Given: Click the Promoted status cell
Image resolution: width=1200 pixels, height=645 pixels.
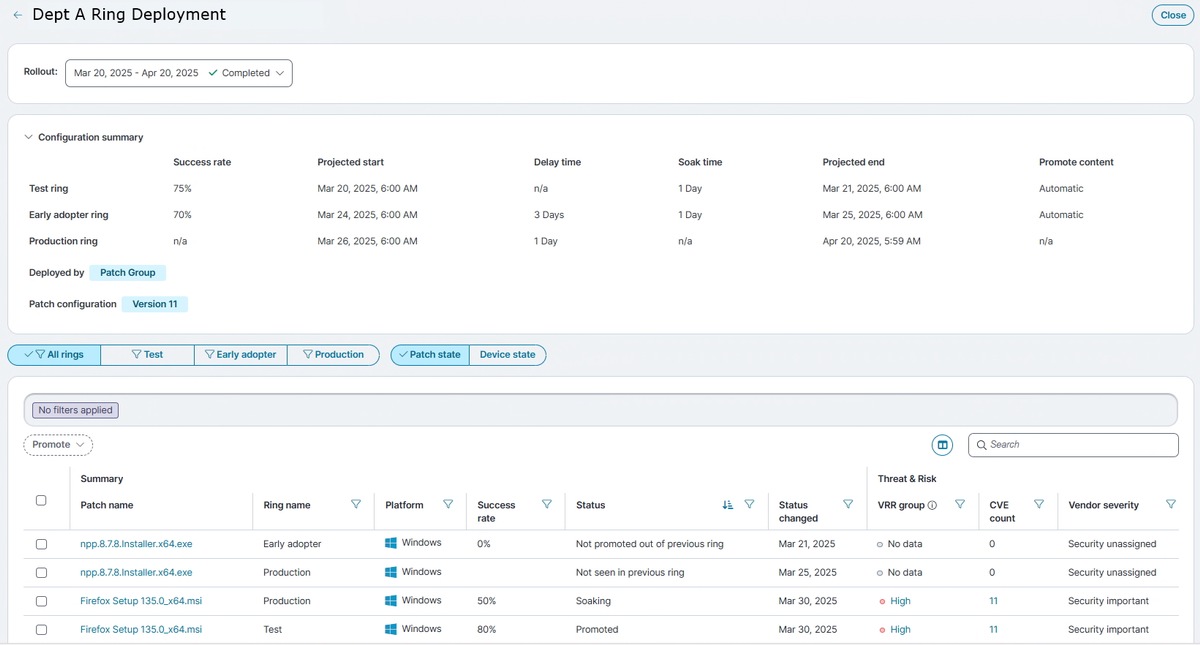Looking at the screenshot, I should (x=597, y=630).
